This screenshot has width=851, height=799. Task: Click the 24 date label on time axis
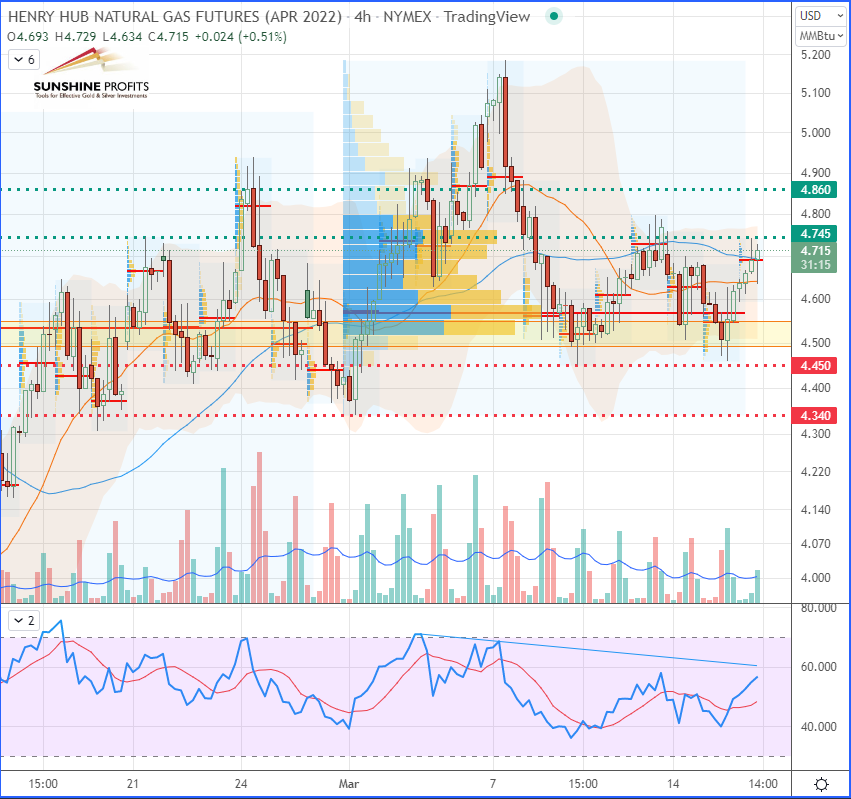point(241,784)
